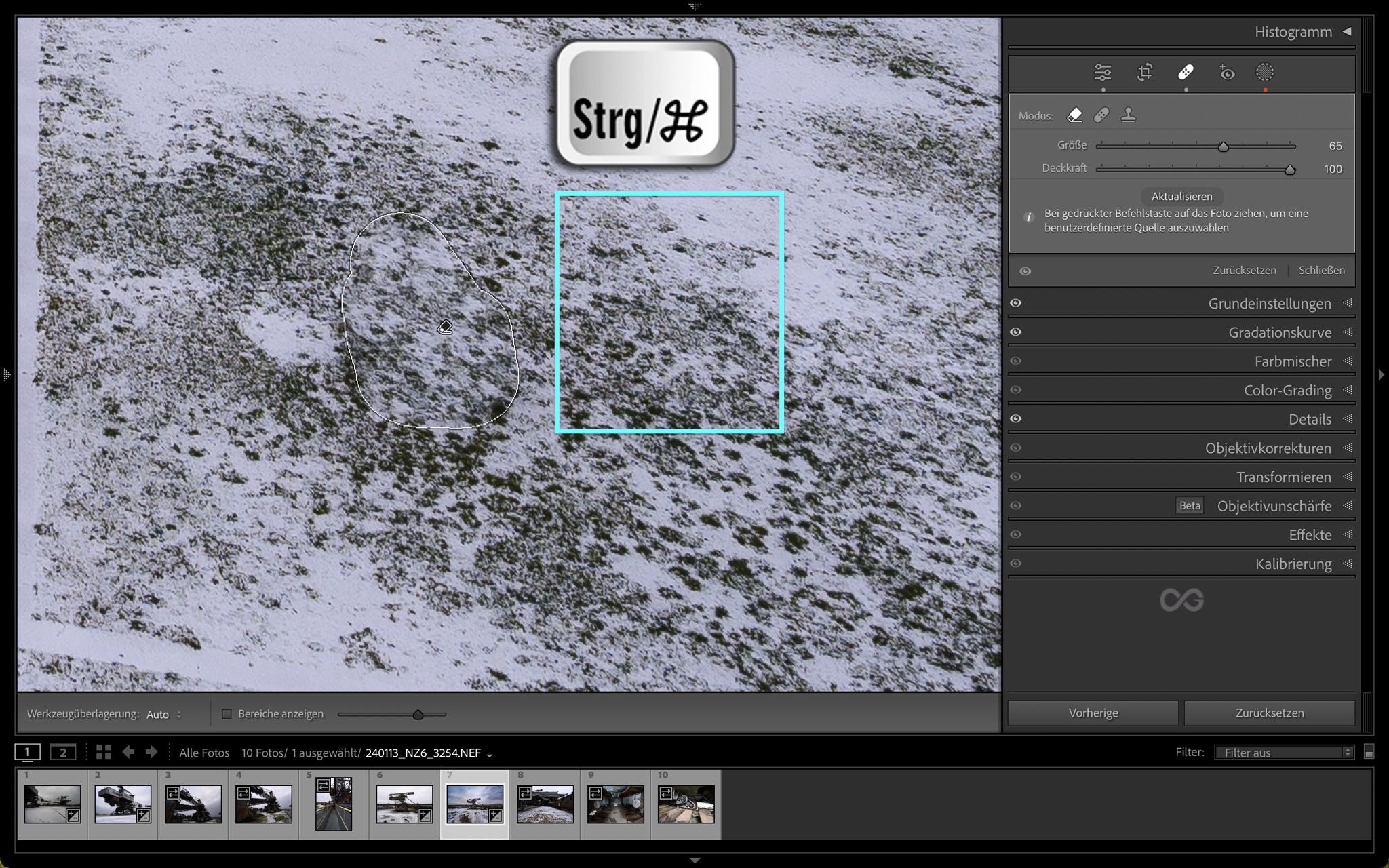Screen dimensions: 1389x868
Task: Choose Heal bandage mode
Action: pos(1101,115)
